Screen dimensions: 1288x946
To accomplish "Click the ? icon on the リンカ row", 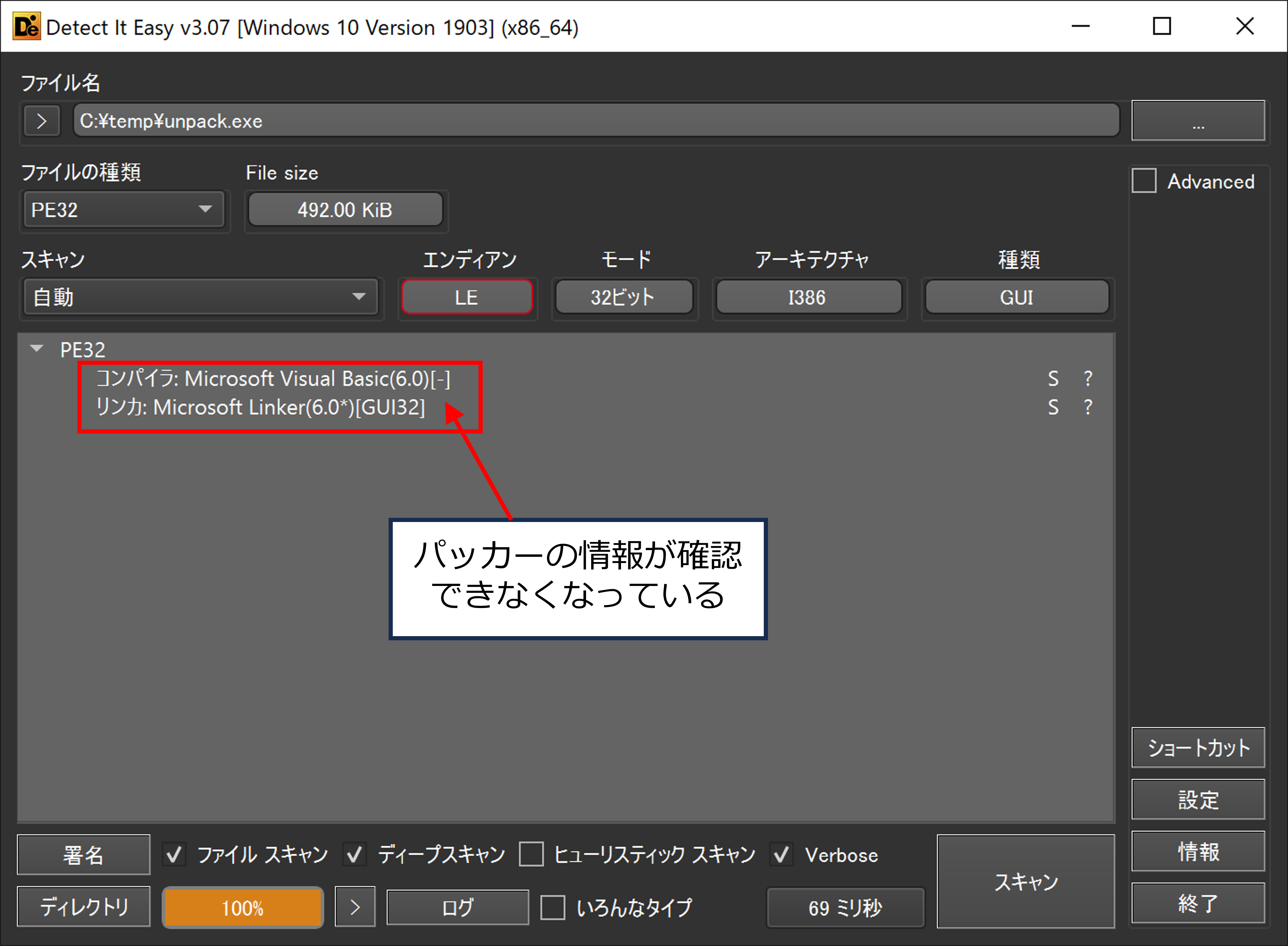I will [1088, 407].
